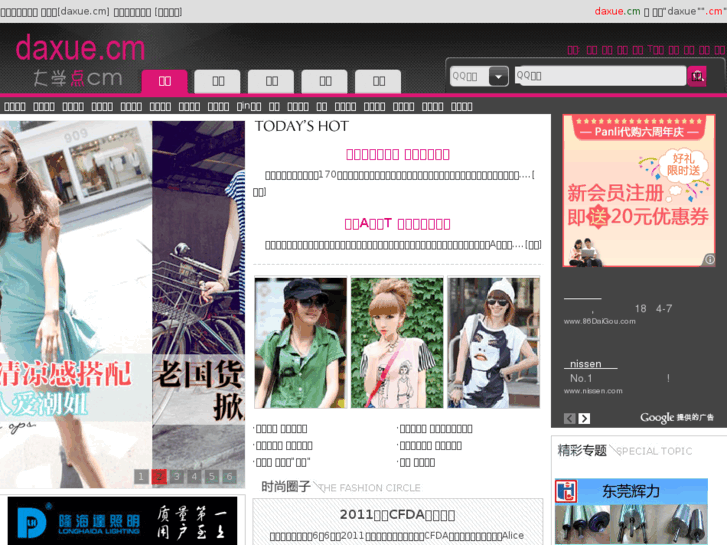Open the teal dress girl slide image
Screen dimensions: 727x545
76,304
